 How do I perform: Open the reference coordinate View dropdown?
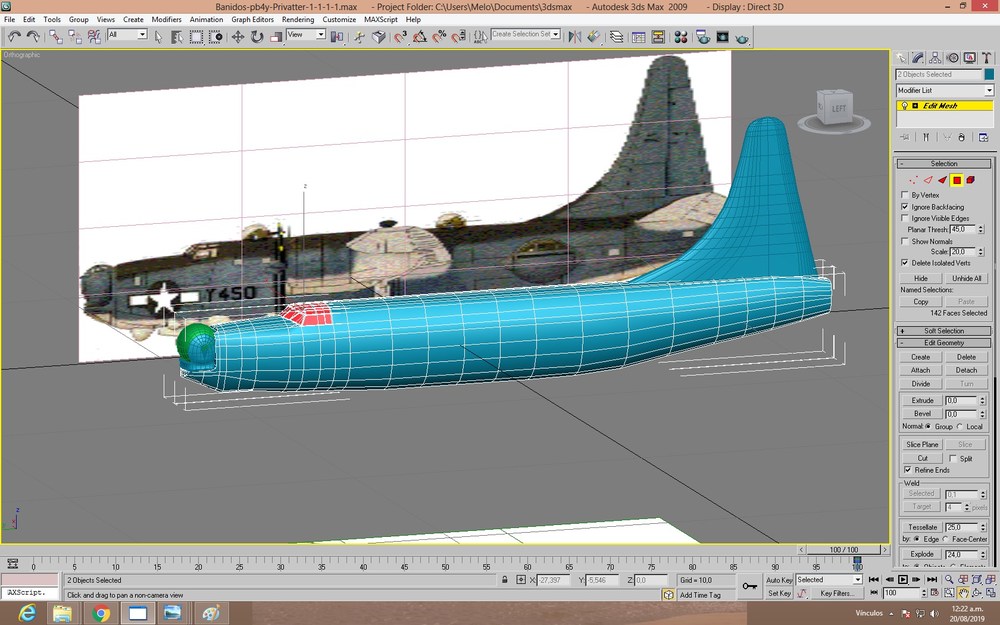tap(306, 35)
